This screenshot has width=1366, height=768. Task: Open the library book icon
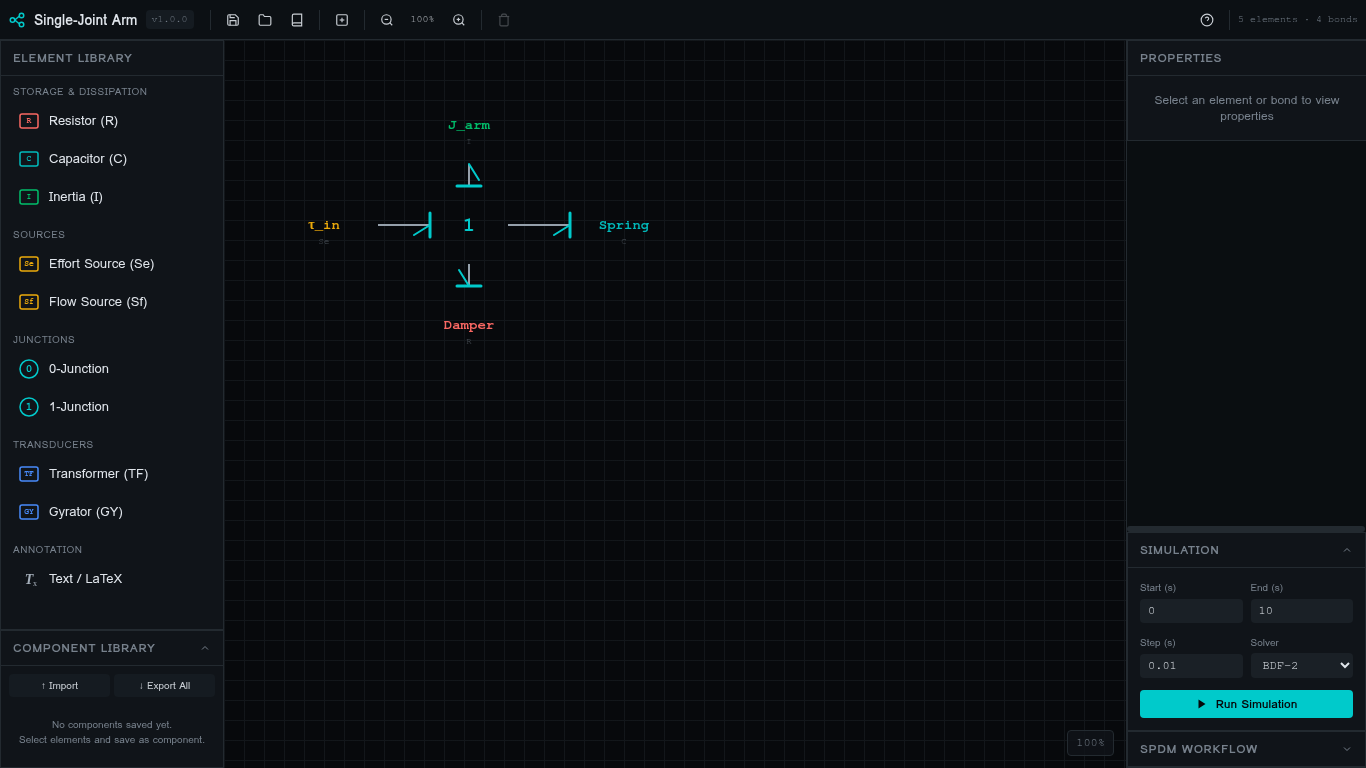[x=297, y=20]
